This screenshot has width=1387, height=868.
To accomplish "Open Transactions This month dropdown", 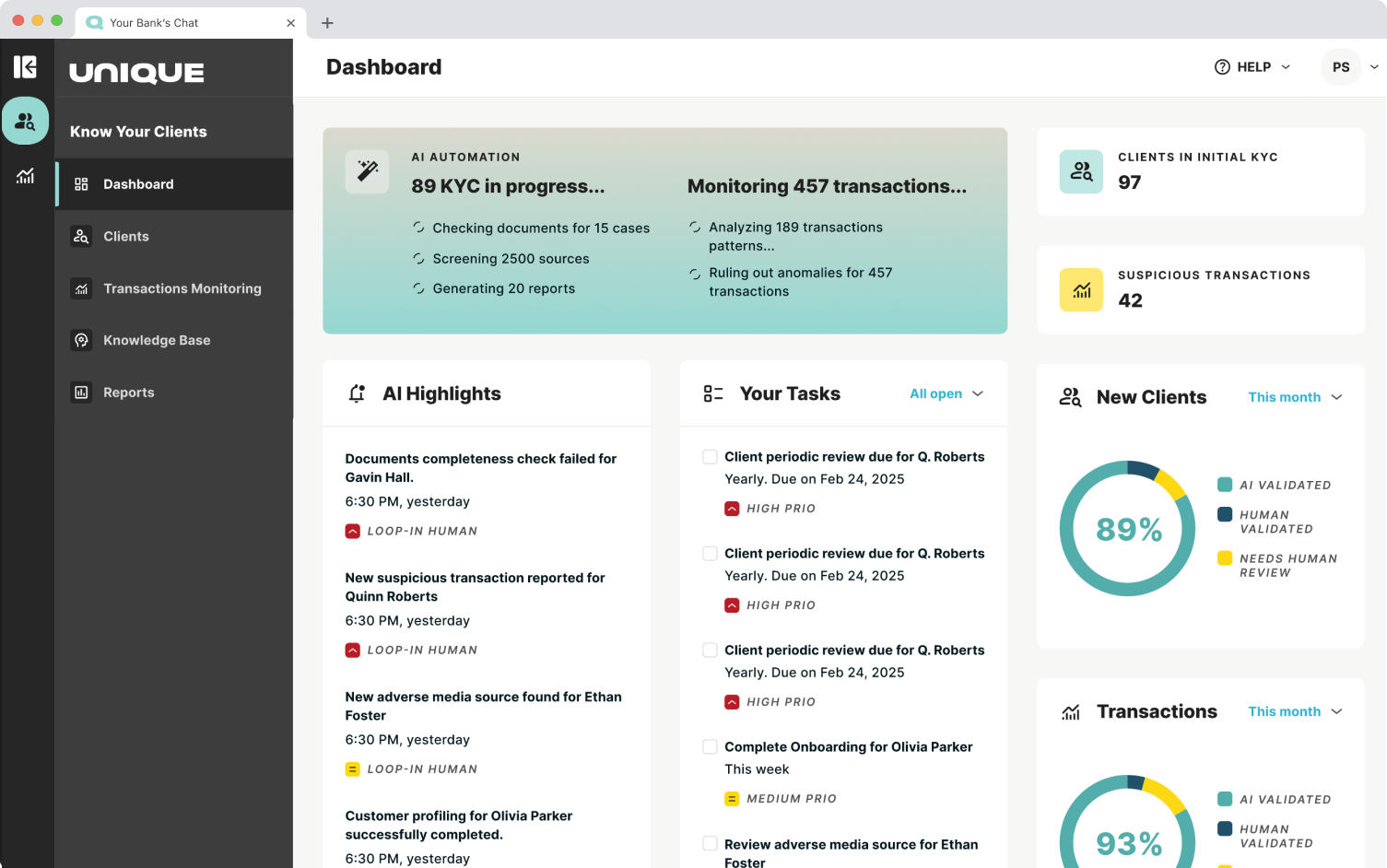I will click(x=1295, y=711).
